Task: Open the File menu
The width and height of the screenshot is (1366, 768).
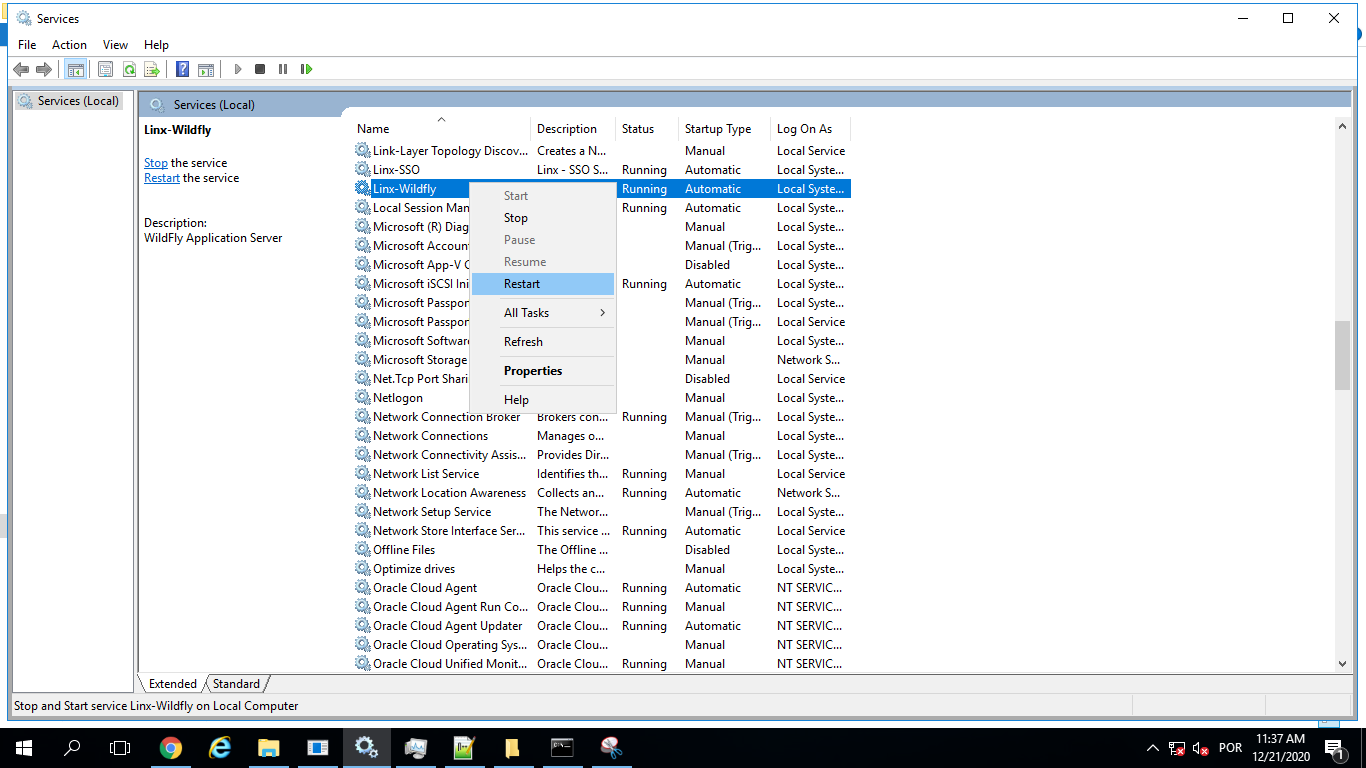Action: click(27, 45)
